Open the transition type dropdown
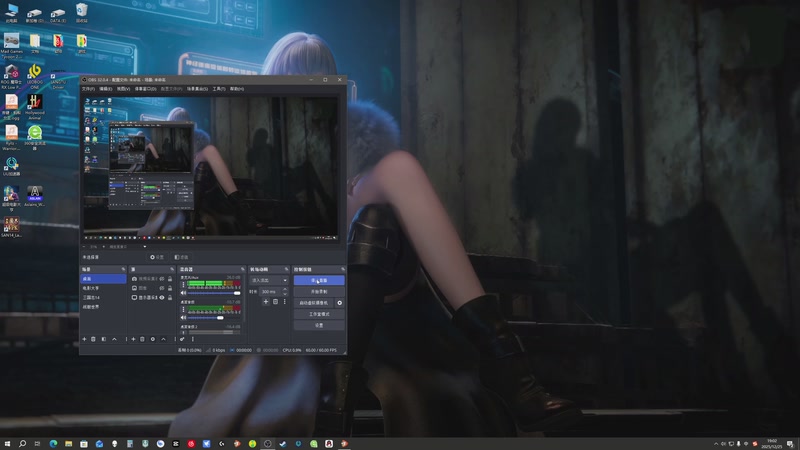Image resolution: width=800 pixels, height=450 pixels. click(x=269, y=280)
